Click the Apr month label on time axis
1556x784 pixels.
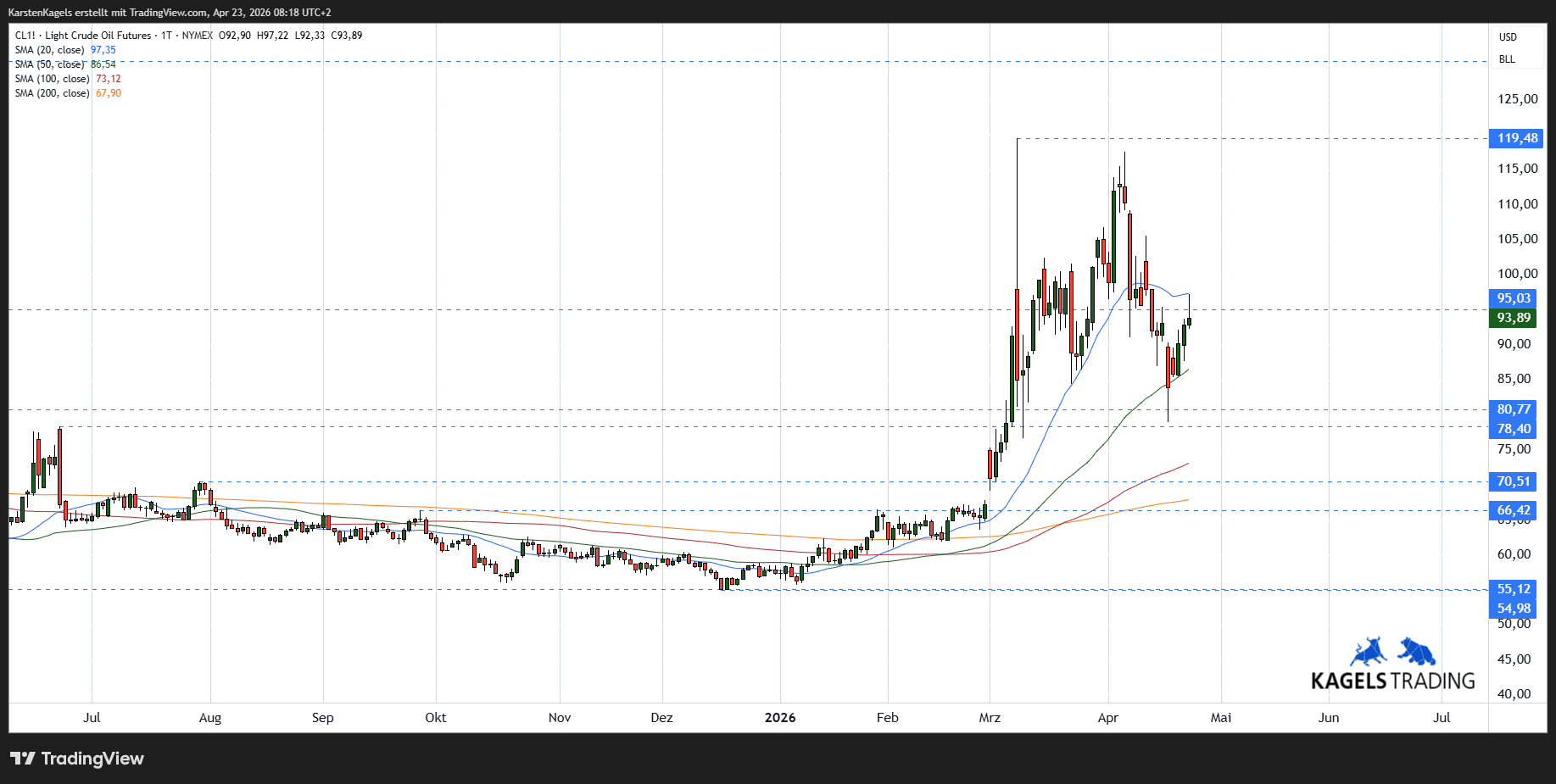[1107, 718]
